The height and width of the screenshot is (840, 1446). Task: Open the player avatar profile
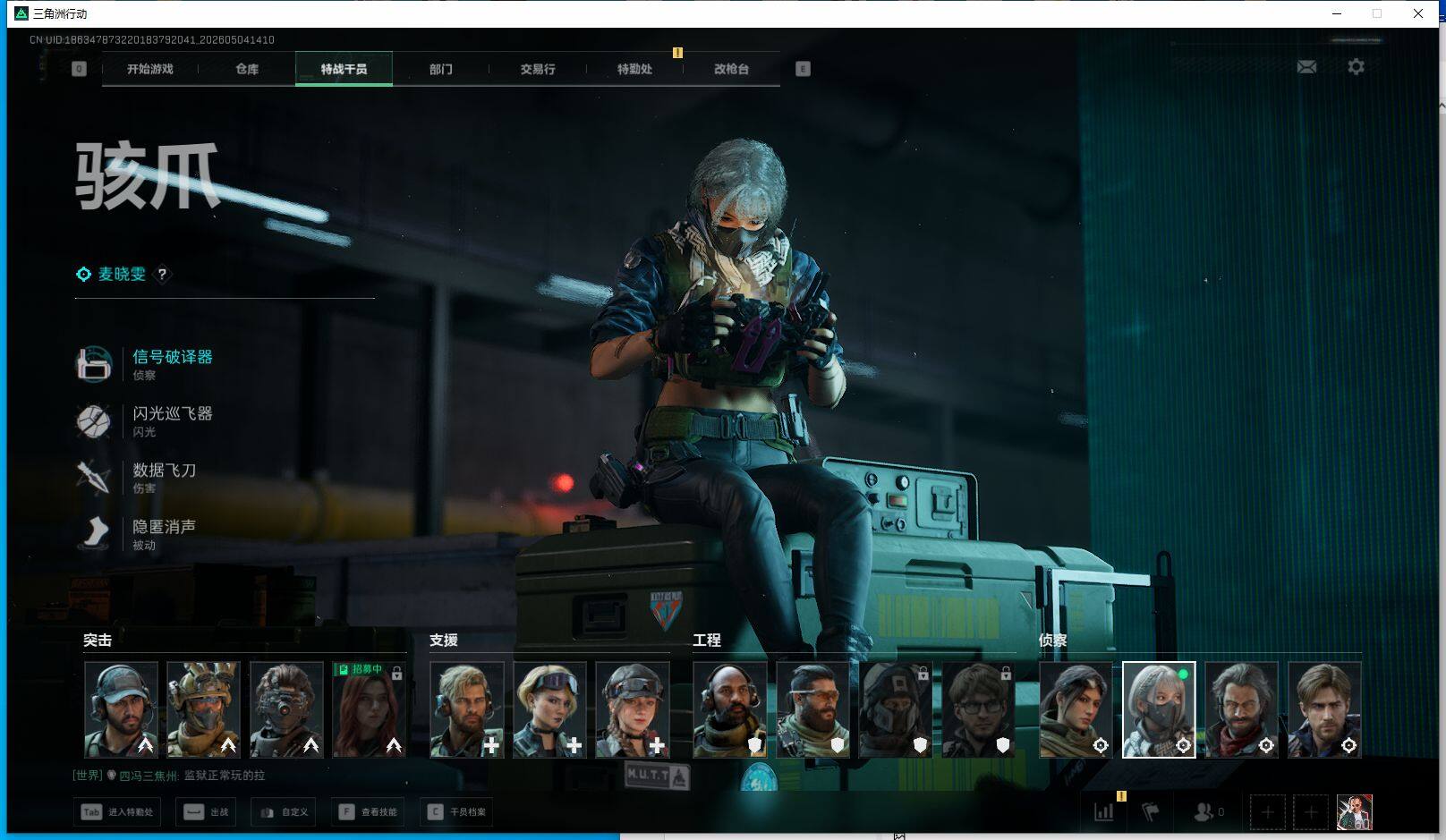click(x=1355, y=812)
